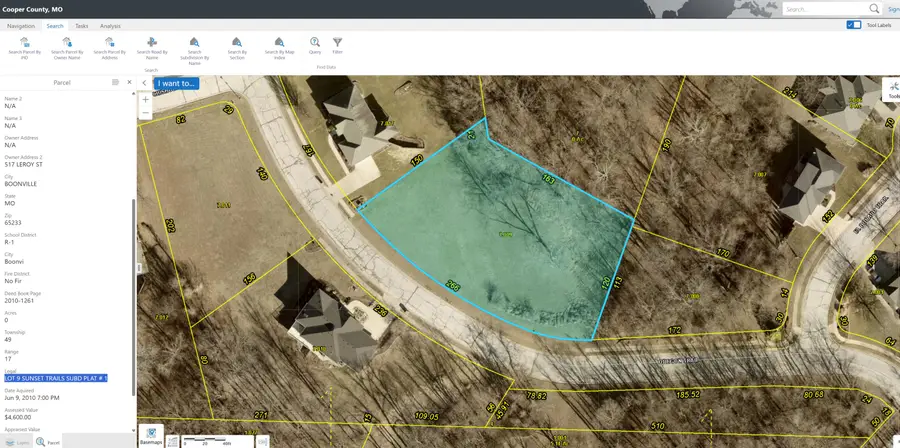Click the magnifier in the global search box
900x448 pixels.
point(874,9)
